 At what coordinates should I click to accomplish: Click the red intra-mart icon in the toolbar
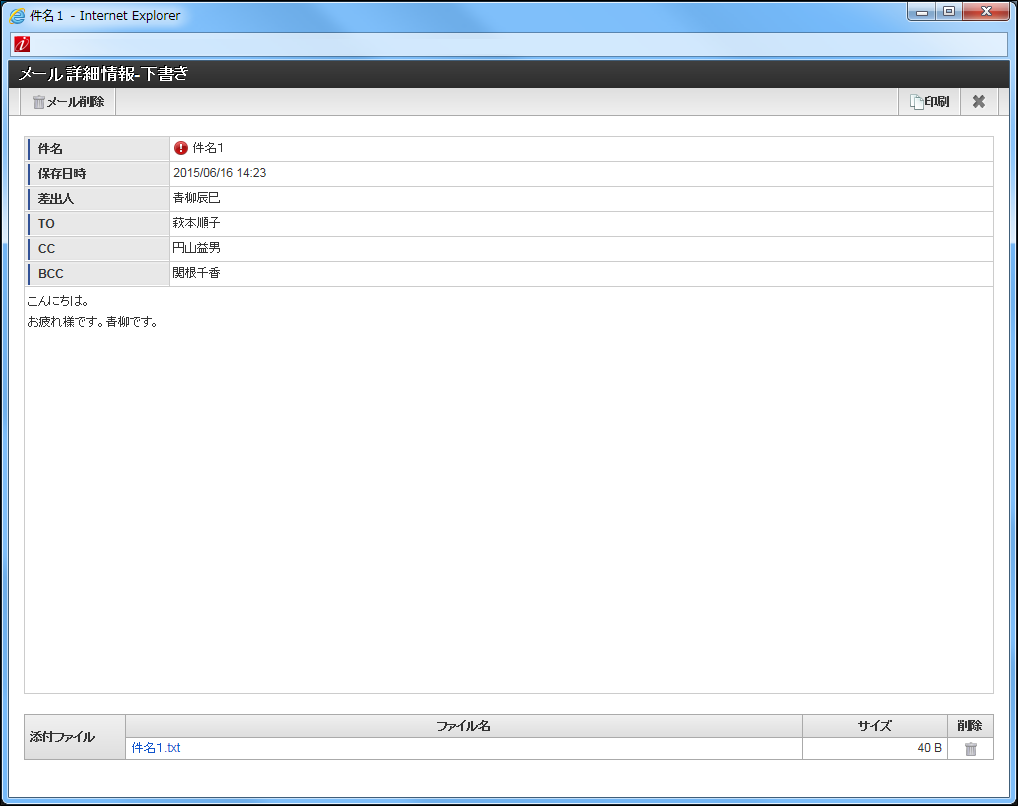coord(22,44)
